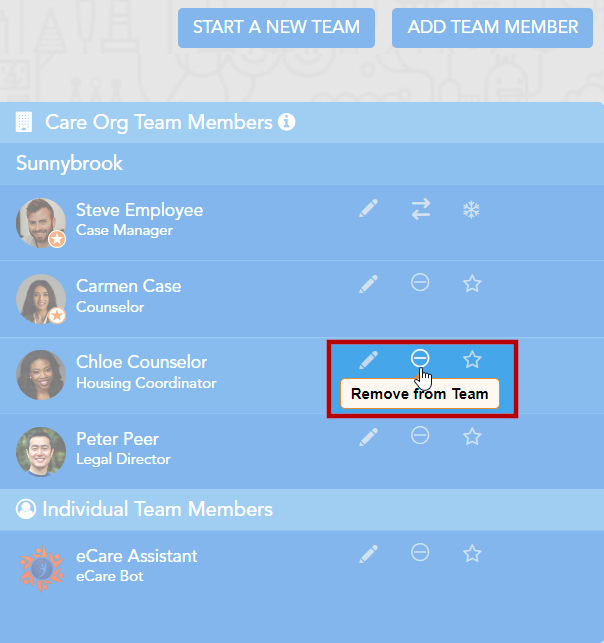Viewport: 604px width, 643px height.
Task: Remove Chloe Counselor from the team
Action: 421,359
